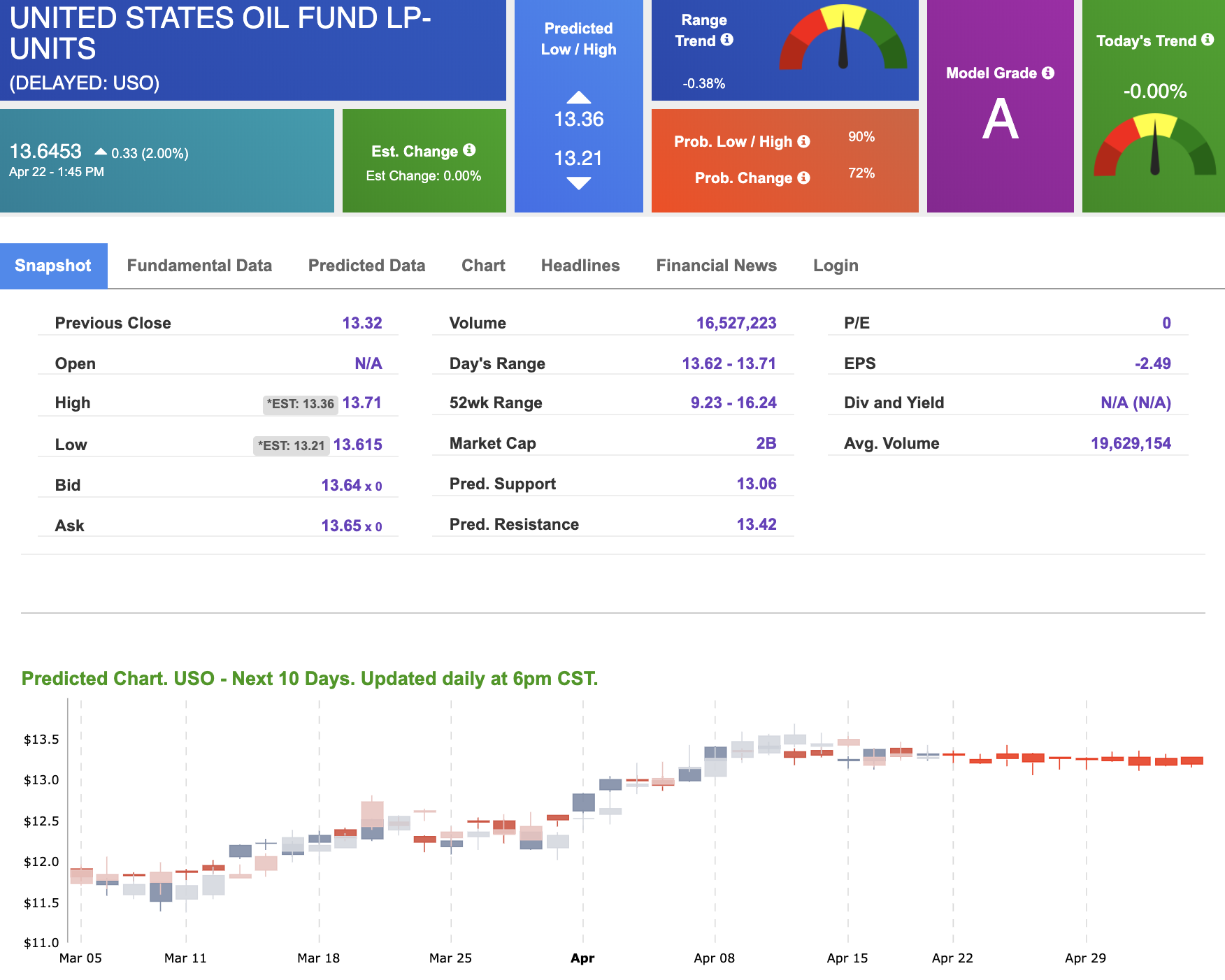
Task: Click the P/E value 0
Action: pos(1166,323)
